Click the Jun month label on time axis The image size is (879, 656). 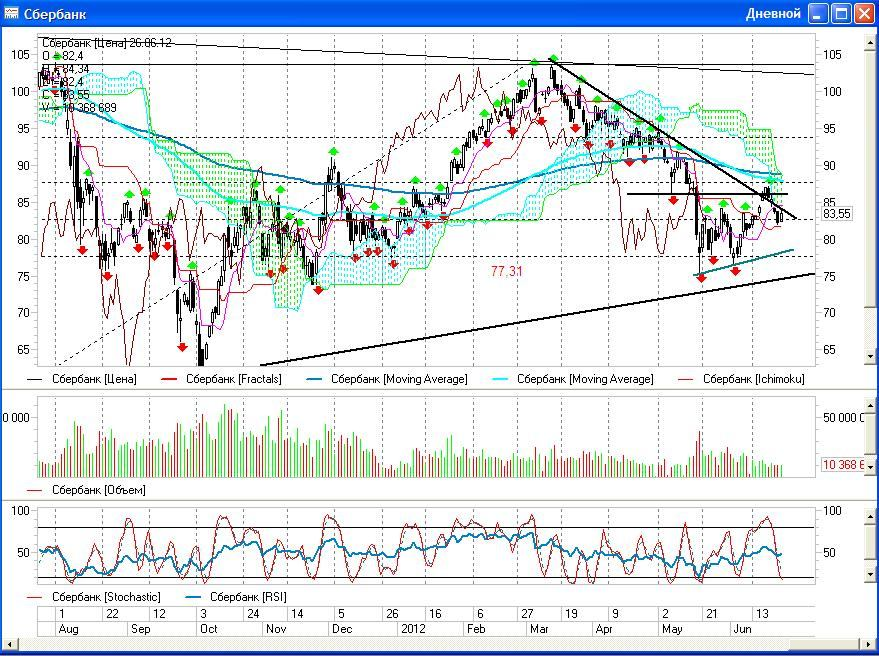[742, 629]
